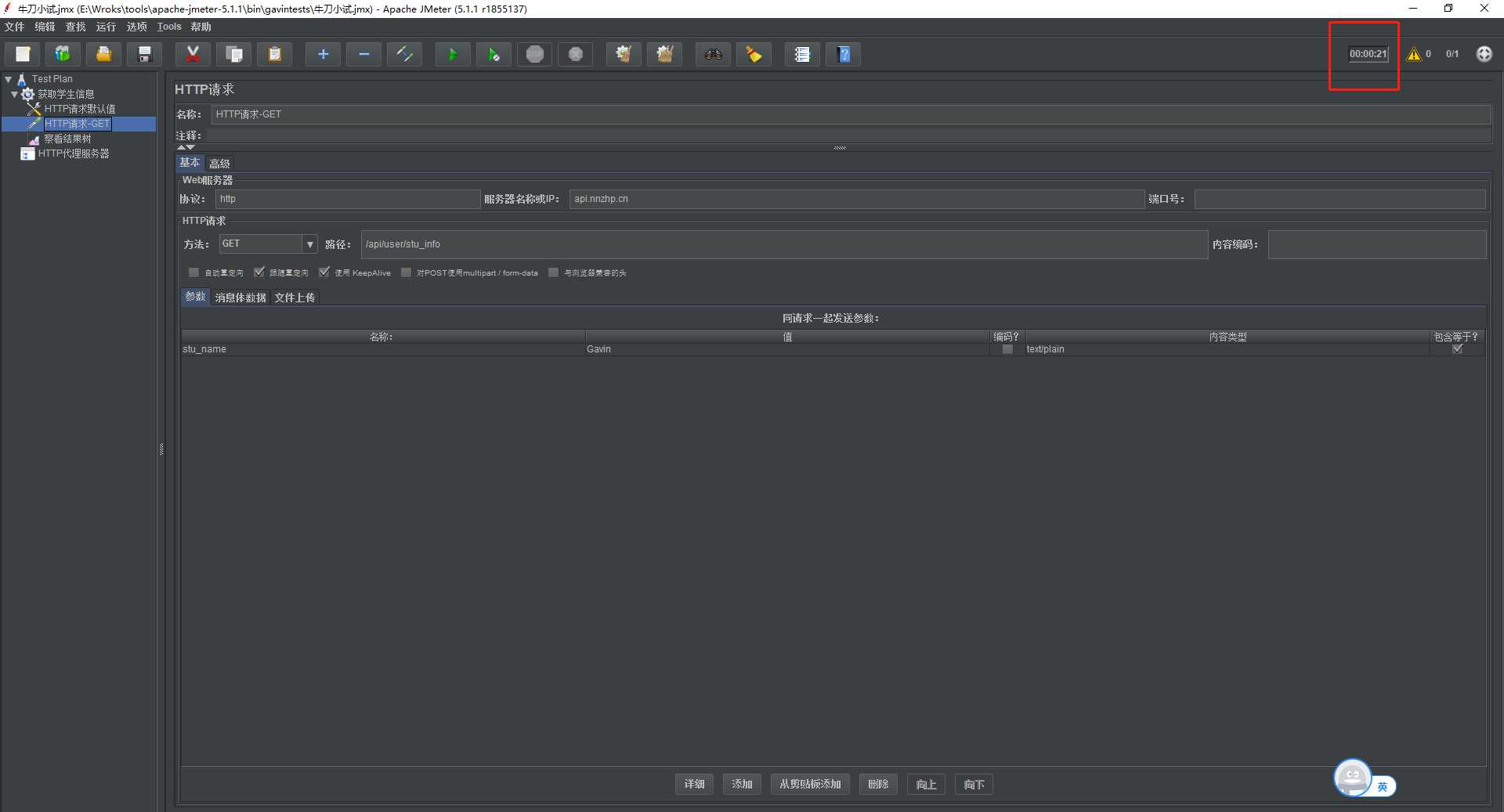
Task: Select HTTP请求默认值 in the tree
Action: click(x=80, y=109)
